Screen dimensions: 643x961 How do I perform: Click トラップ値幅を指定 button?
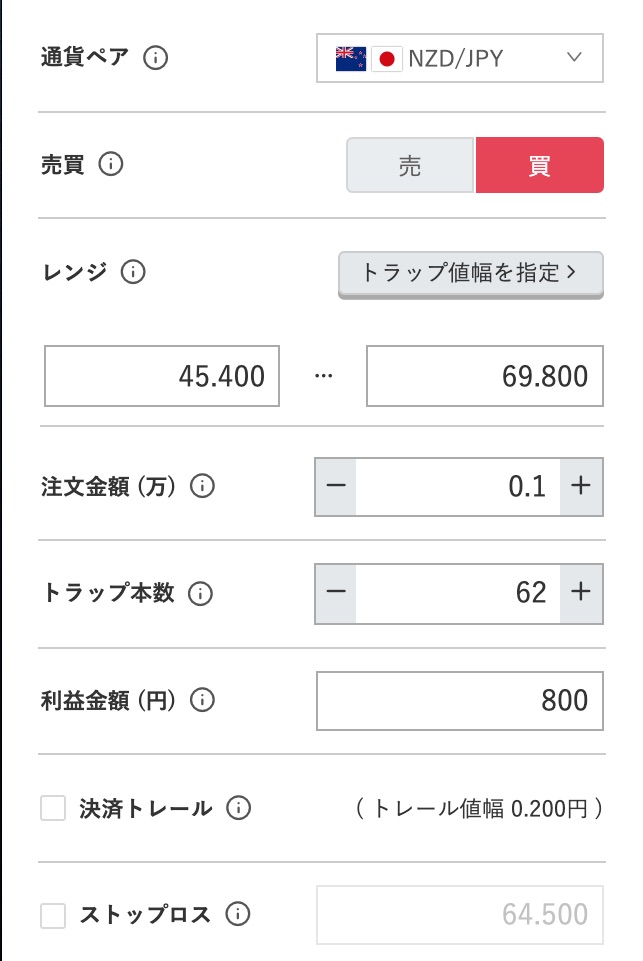pos(470,272)
